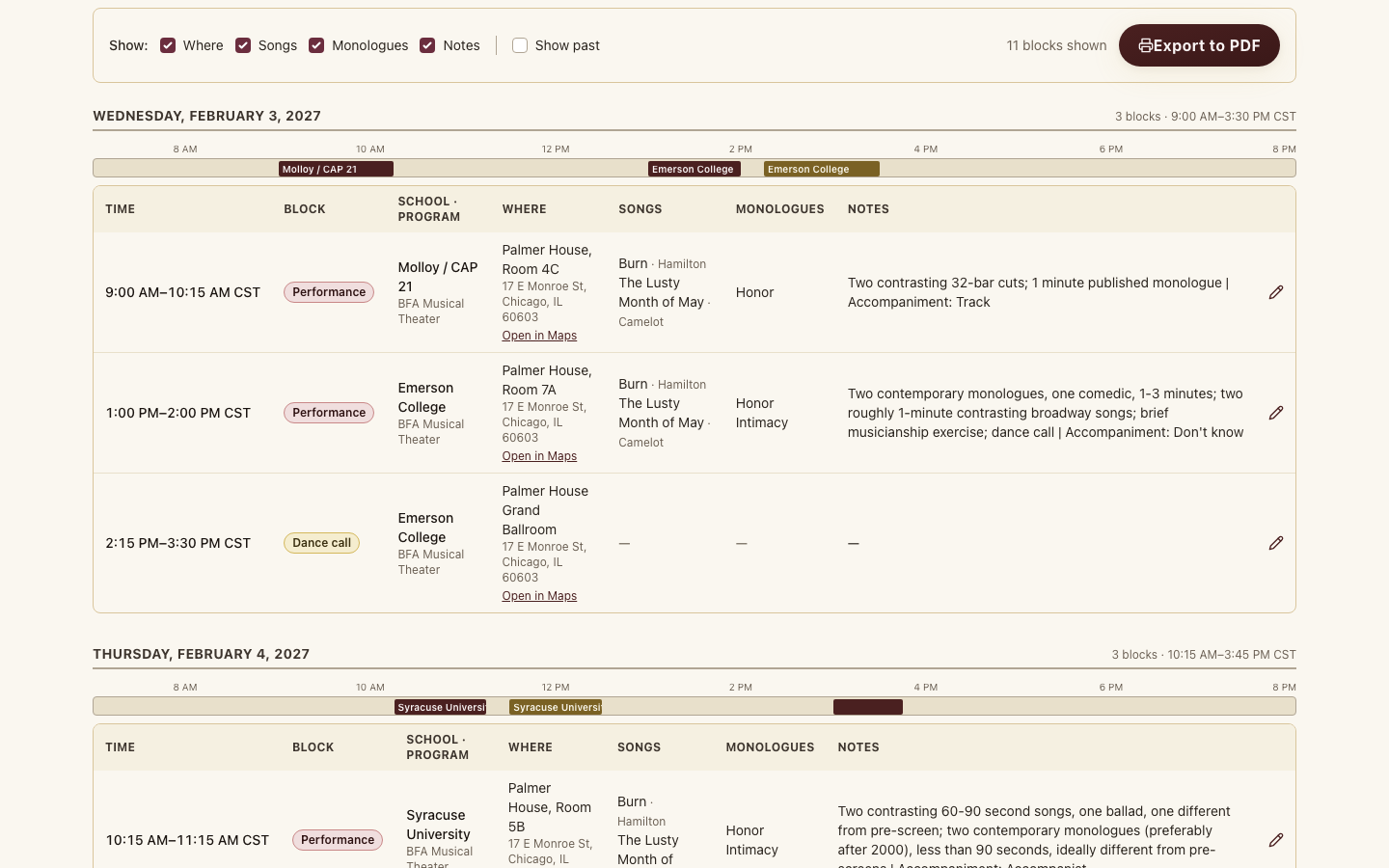Click the Performance tag in the 9:00 AM row

[x=329, y=292]
